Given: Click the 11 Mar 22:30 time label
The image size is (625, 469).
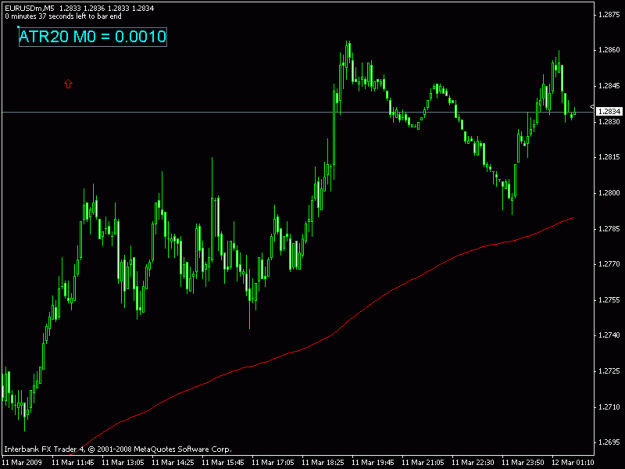Looking at the screenshot, I should [x=473, y=463].
